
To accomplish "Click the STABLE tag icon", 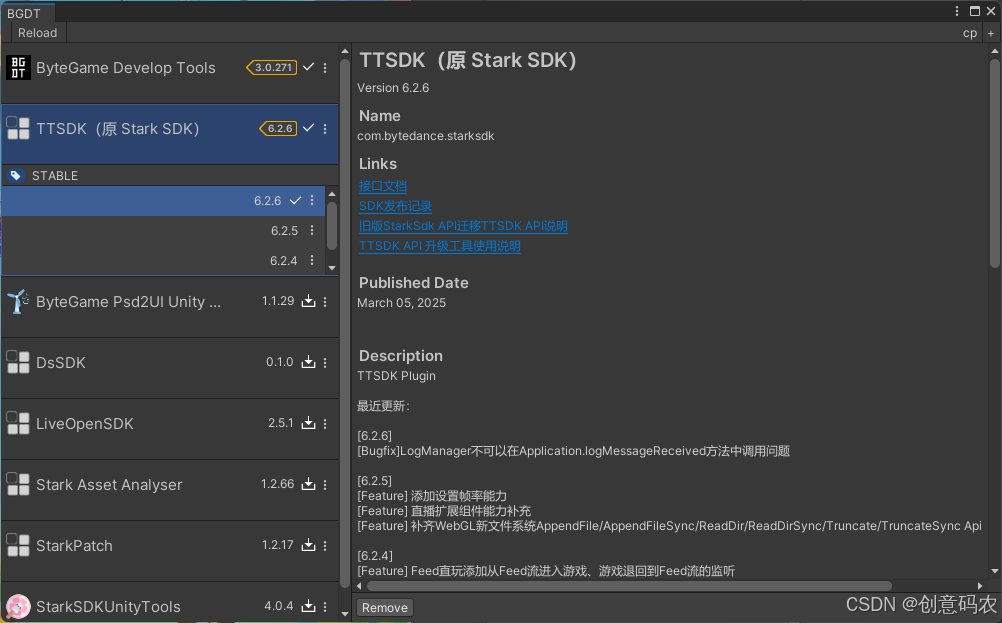I will 16,175.
